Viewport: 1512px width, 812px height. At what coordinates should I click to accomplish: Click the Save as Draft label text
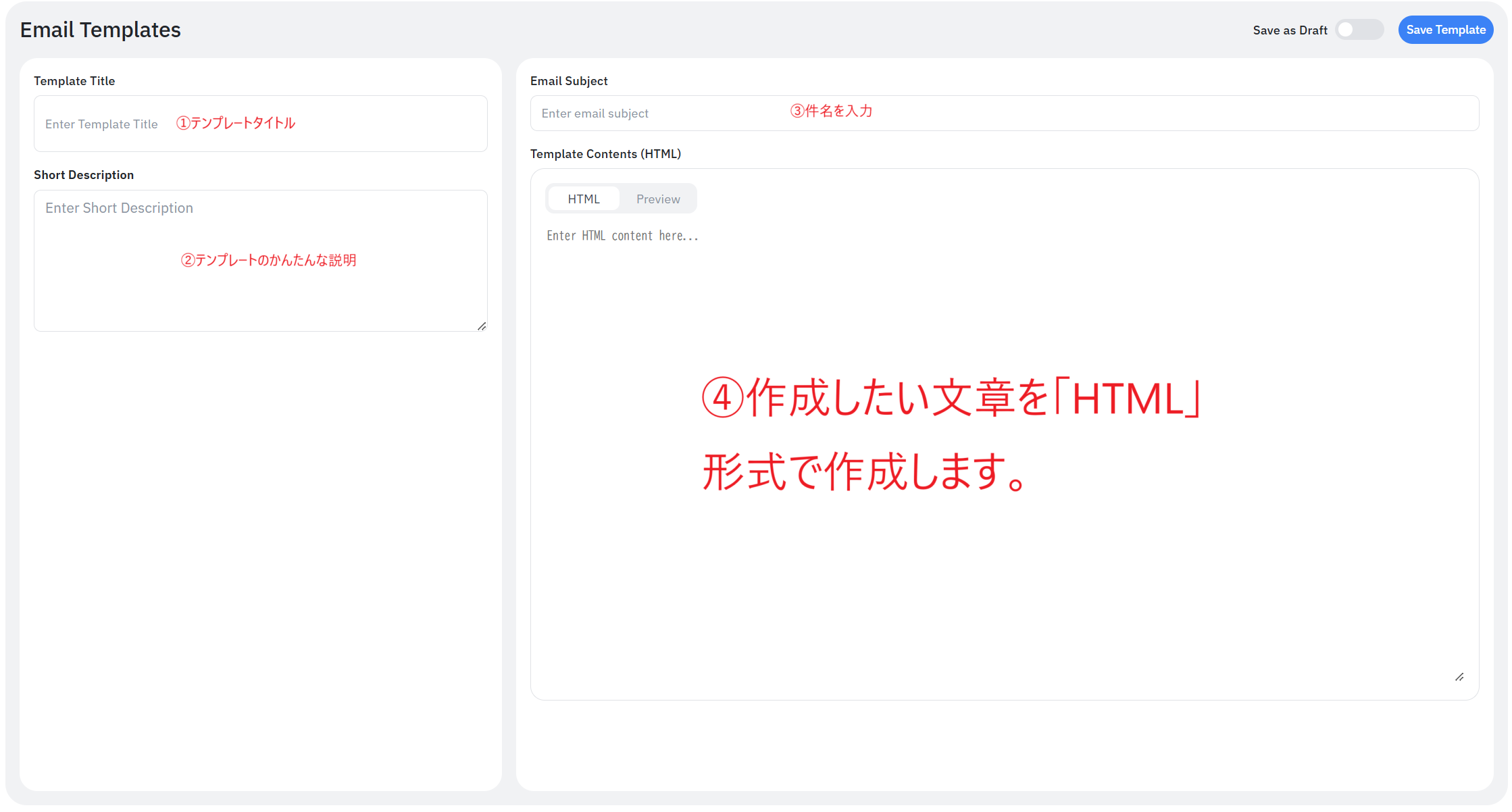click(1289, 30)
